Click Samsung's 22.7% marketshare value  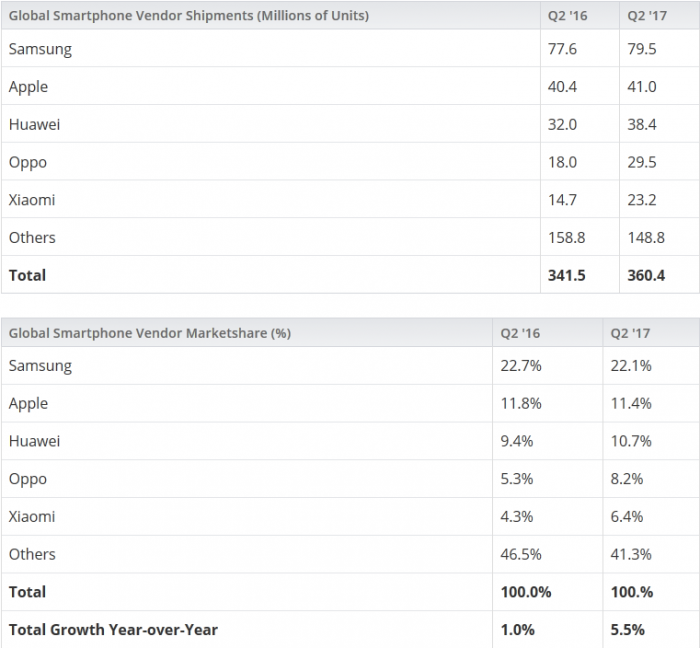[521, 366]
